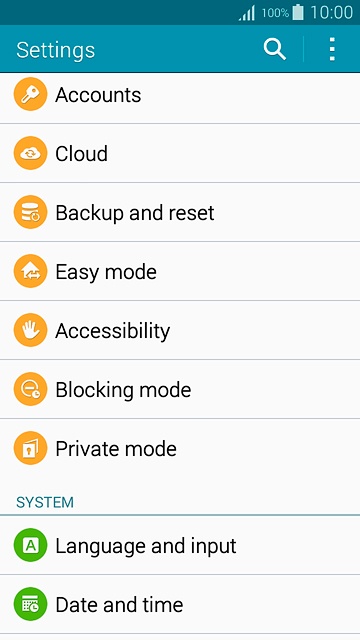Select Private mode entry
Screen dimensions: 360x640
(180, 448)
